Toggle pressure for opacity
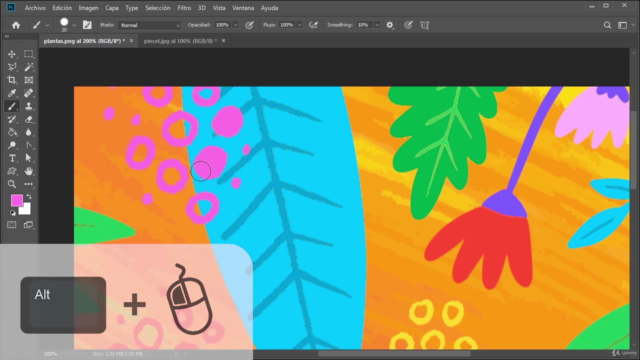Viewport: 640px width, 360px height. [x=249, y=25]
